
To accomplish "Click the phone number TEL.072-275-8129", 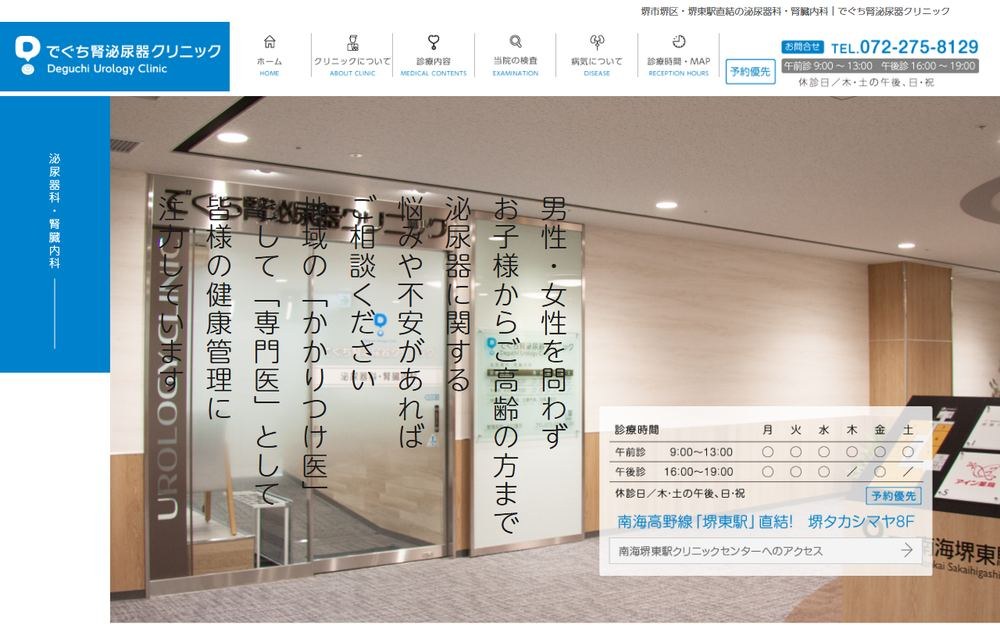I will (x=904, y=47).
